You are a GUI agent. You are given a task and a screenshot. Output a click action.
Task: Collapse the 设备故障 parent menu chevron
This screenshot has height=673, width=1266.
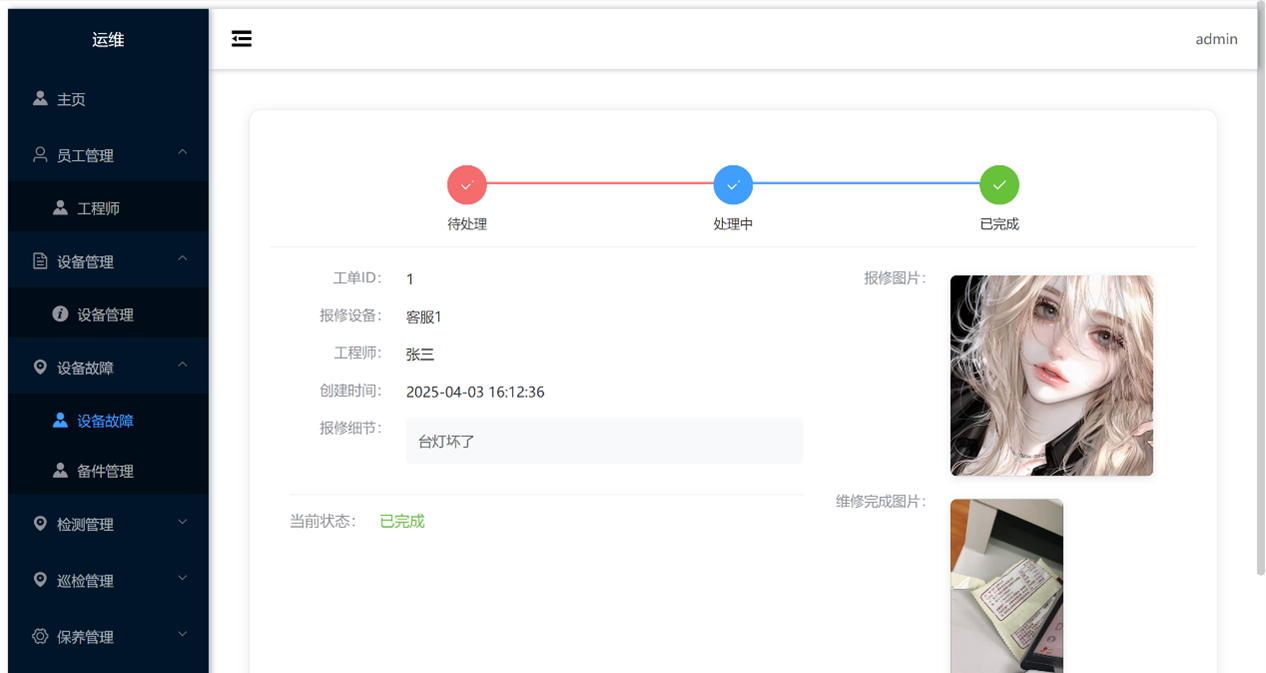click(x=182, y=364)
